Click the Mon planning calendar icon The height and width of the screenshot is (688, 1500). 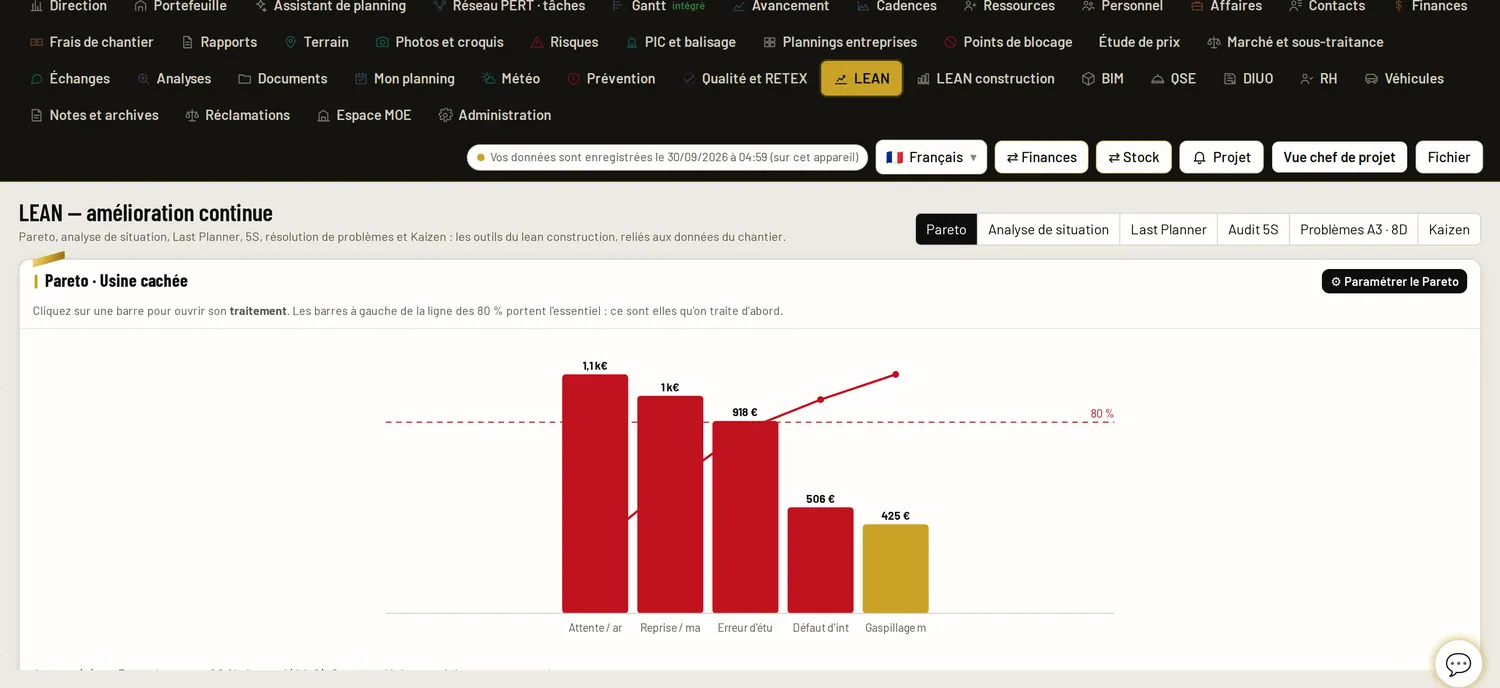pos(361,79)
